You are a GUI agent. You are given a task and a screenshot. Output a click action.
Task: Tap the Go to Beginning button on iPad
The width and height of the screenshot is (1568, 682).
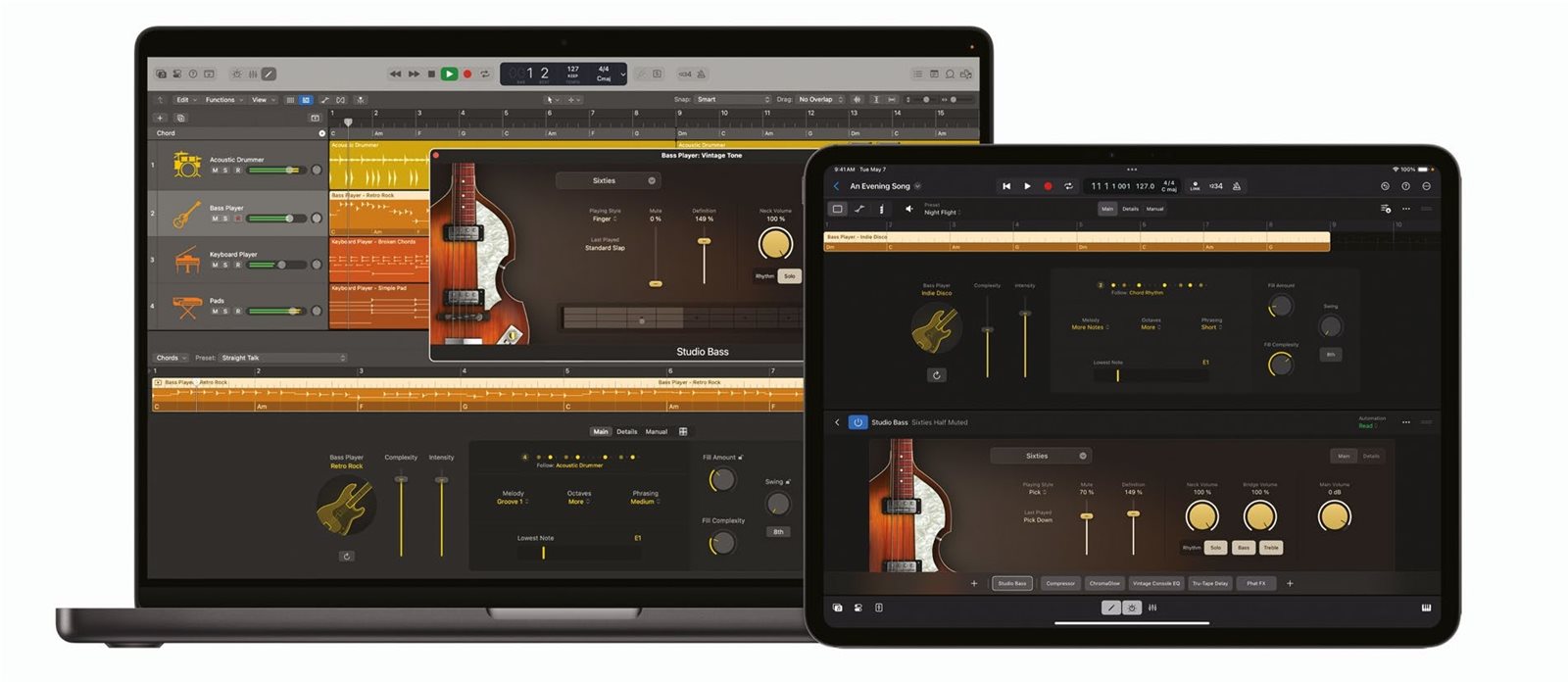[x=1006, y=186]
